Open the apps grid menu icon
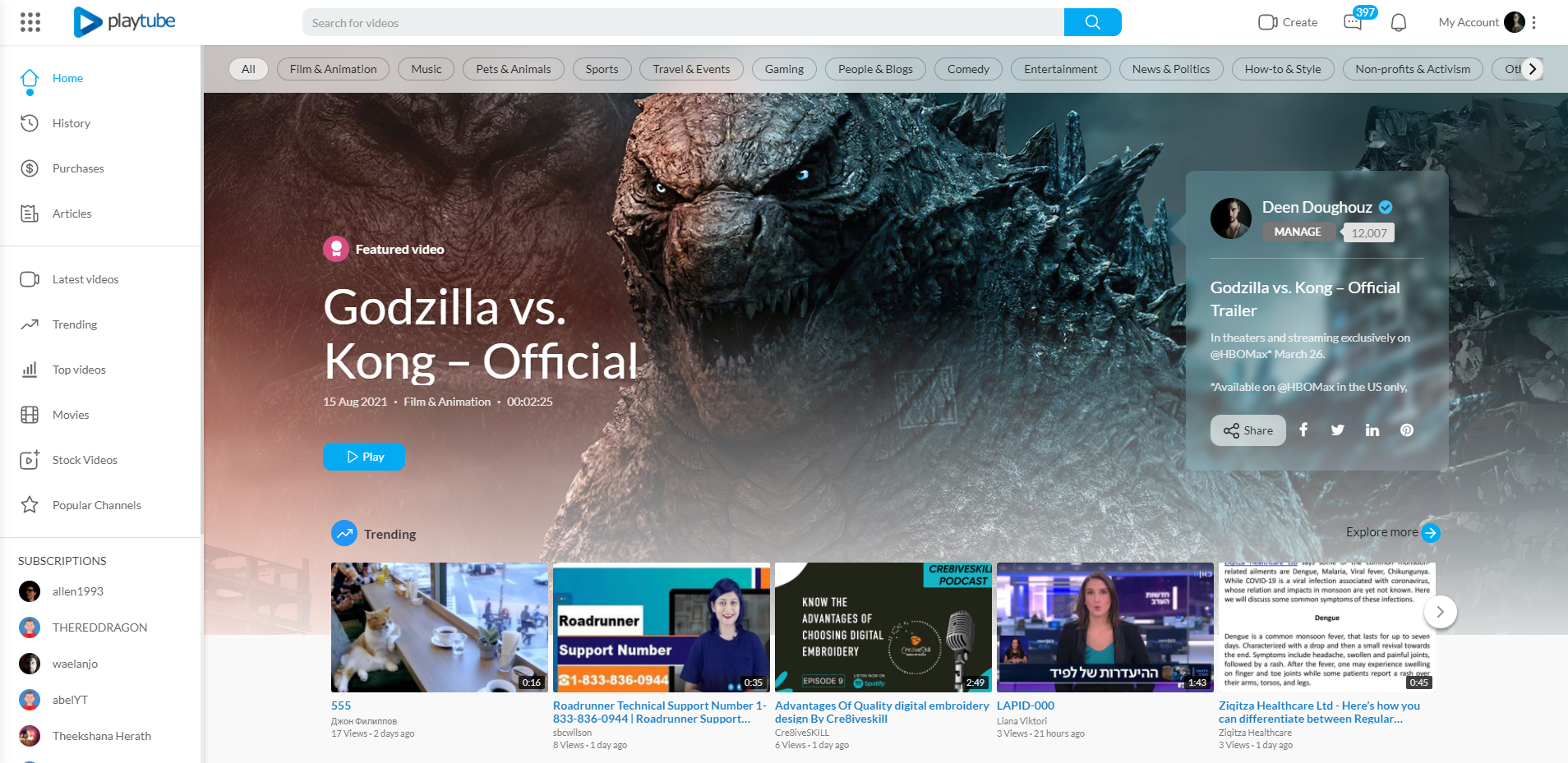The height and width of the screenshot is (763, 1568). [x=30, y=22]
